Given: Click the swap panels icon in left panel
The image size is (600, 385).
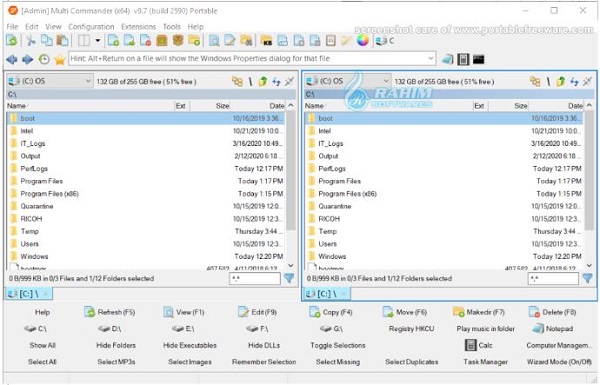Looking at the screenshot, I should pyautogui.click(x=276, y=81).
